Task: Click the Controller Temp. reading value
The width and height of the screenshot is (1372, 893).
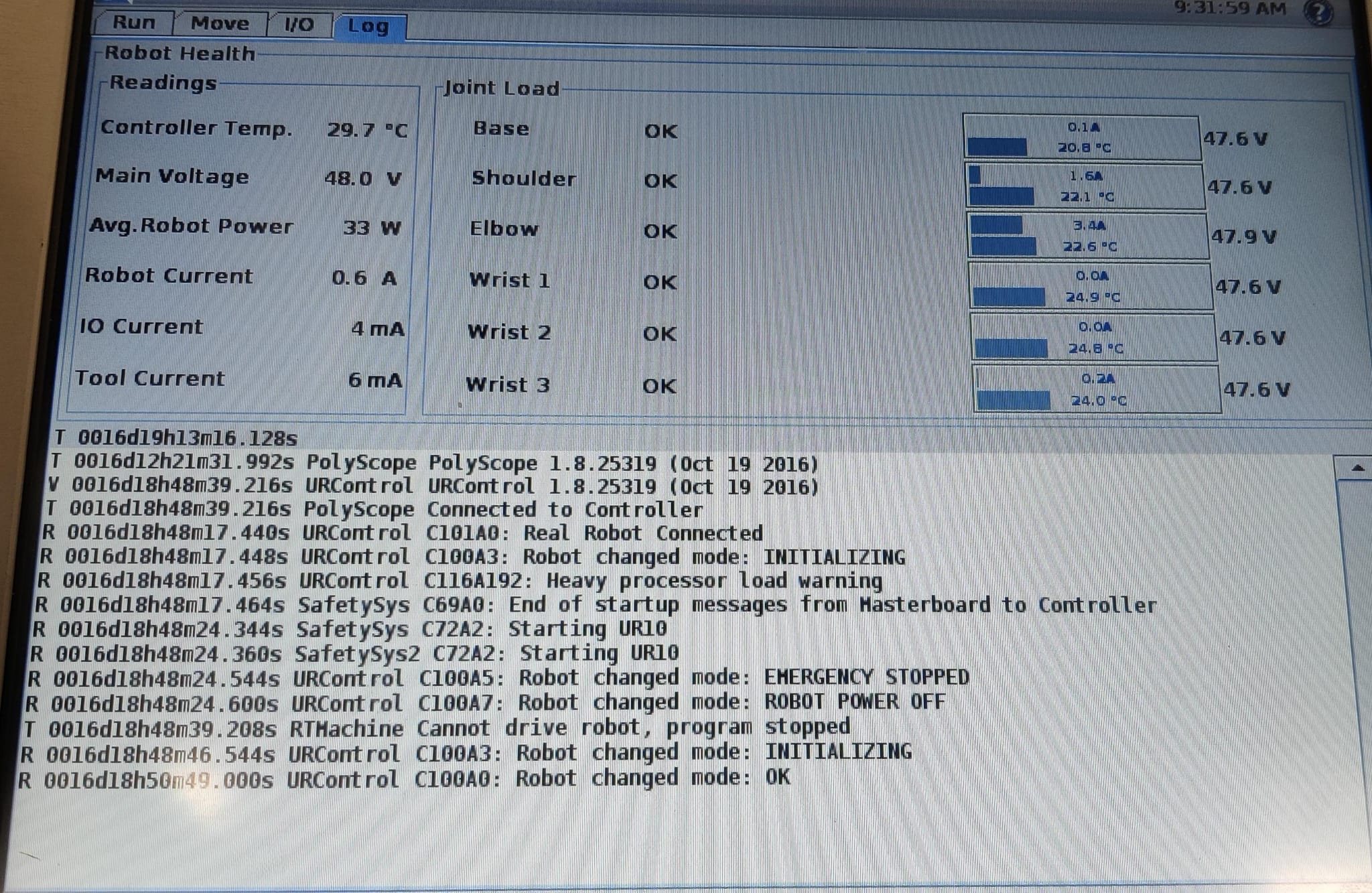Action: click(x=366, y=130)
